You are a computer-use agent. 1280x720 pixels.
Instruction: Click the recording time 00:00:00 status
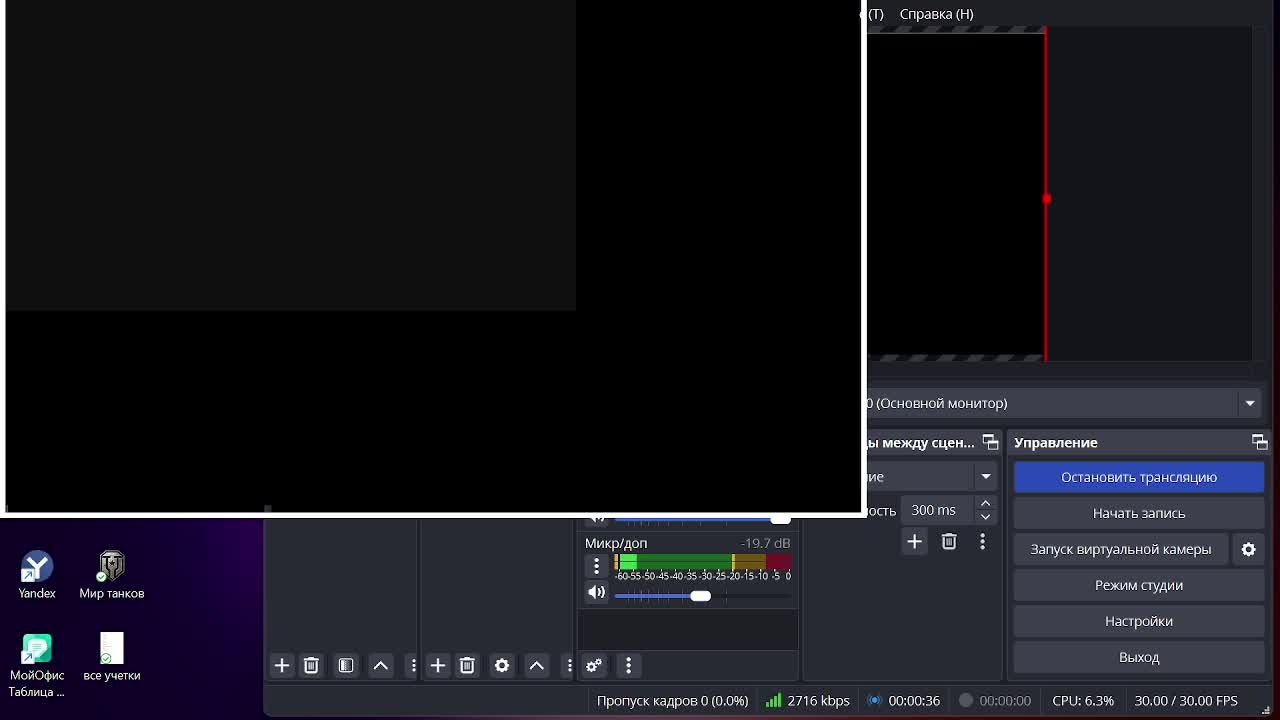pyautogui.click(x=995, y=701)
